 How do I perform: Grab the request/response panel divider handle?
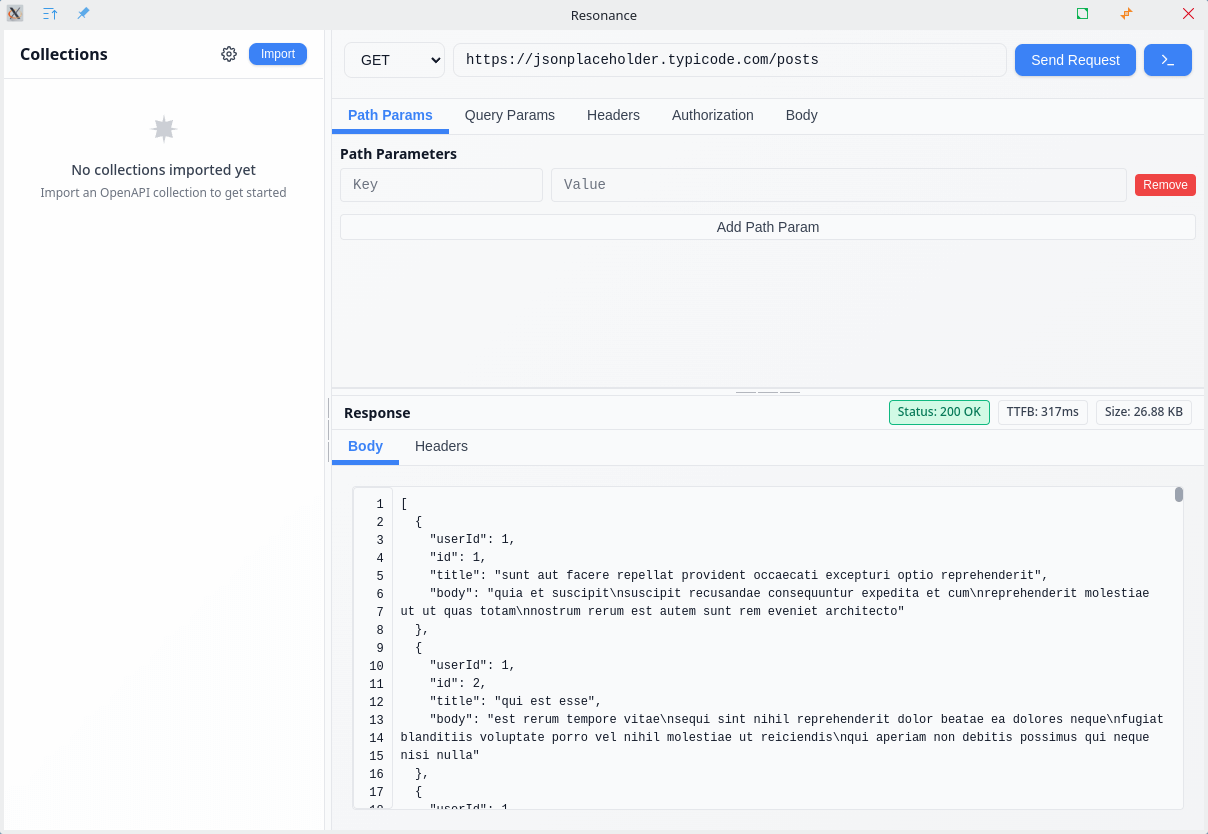click(767, 392)
